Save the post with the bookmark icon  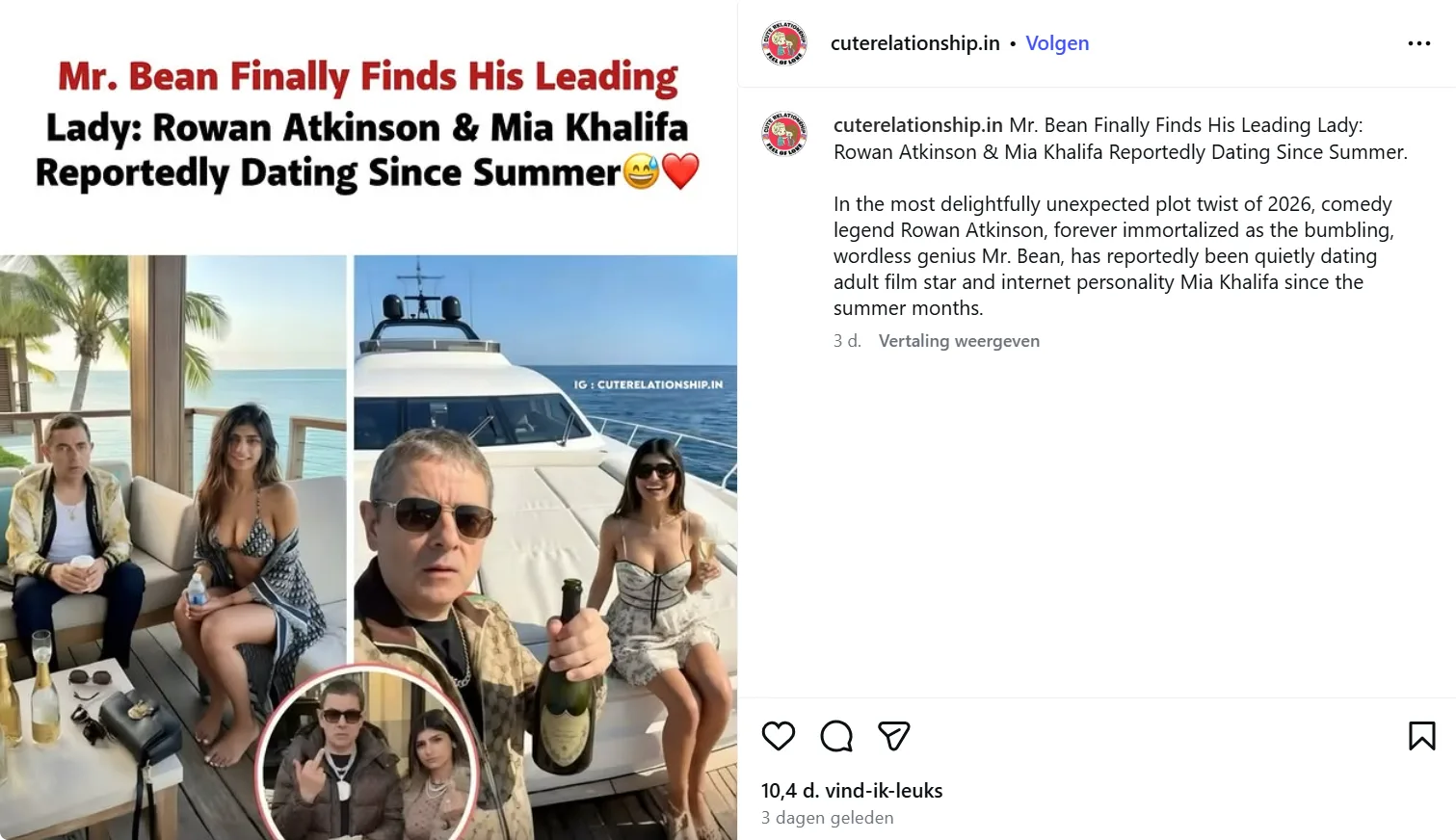coord(1421,736)
